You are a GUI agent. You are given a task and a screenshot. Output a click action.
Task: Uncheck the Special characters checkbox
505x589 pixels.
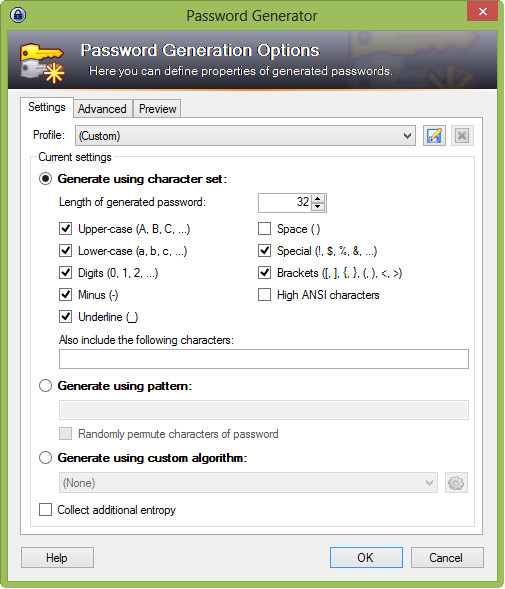coord(265,251)
